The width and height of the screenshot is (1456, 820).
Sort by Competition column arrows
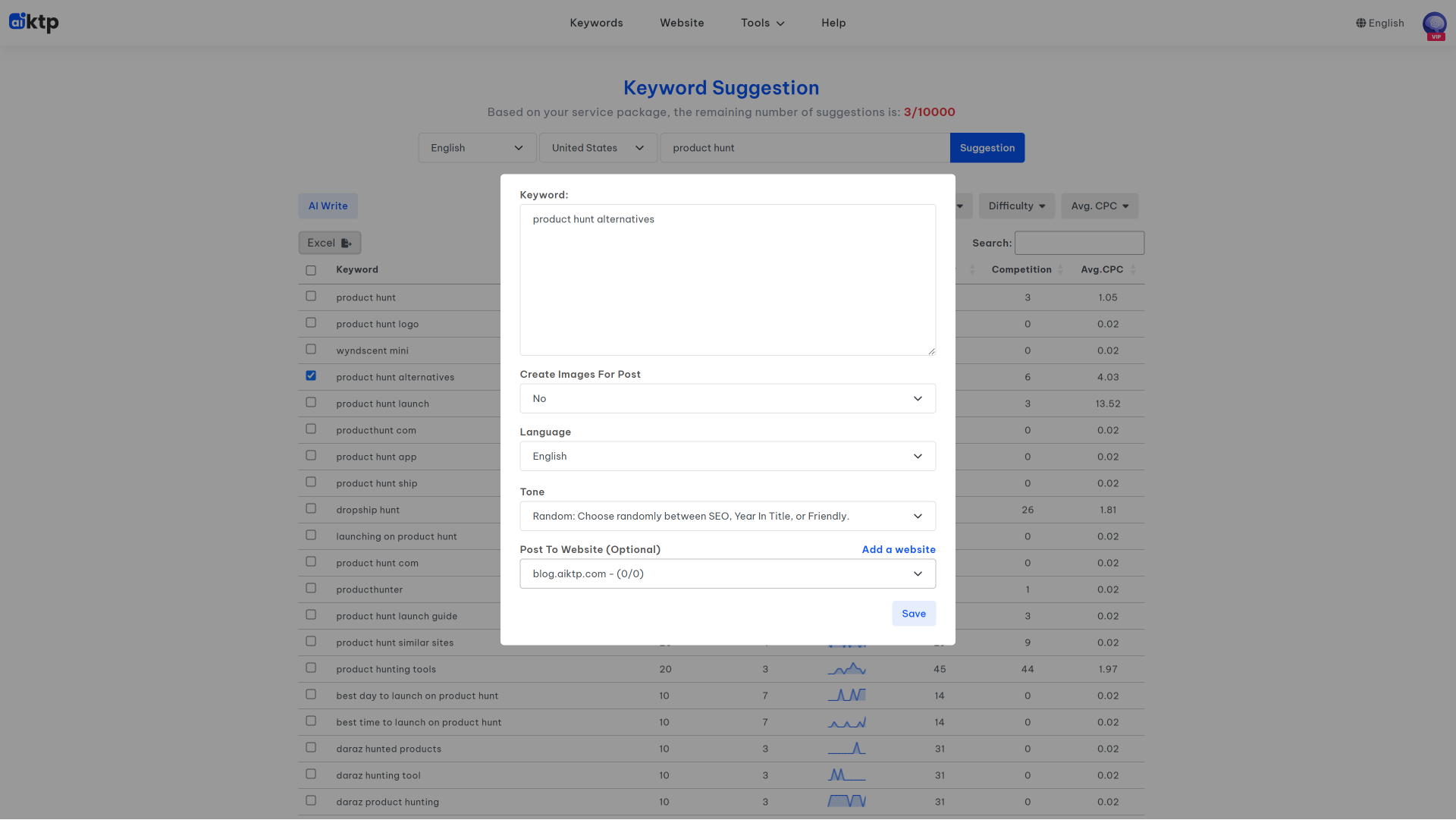1060,270
